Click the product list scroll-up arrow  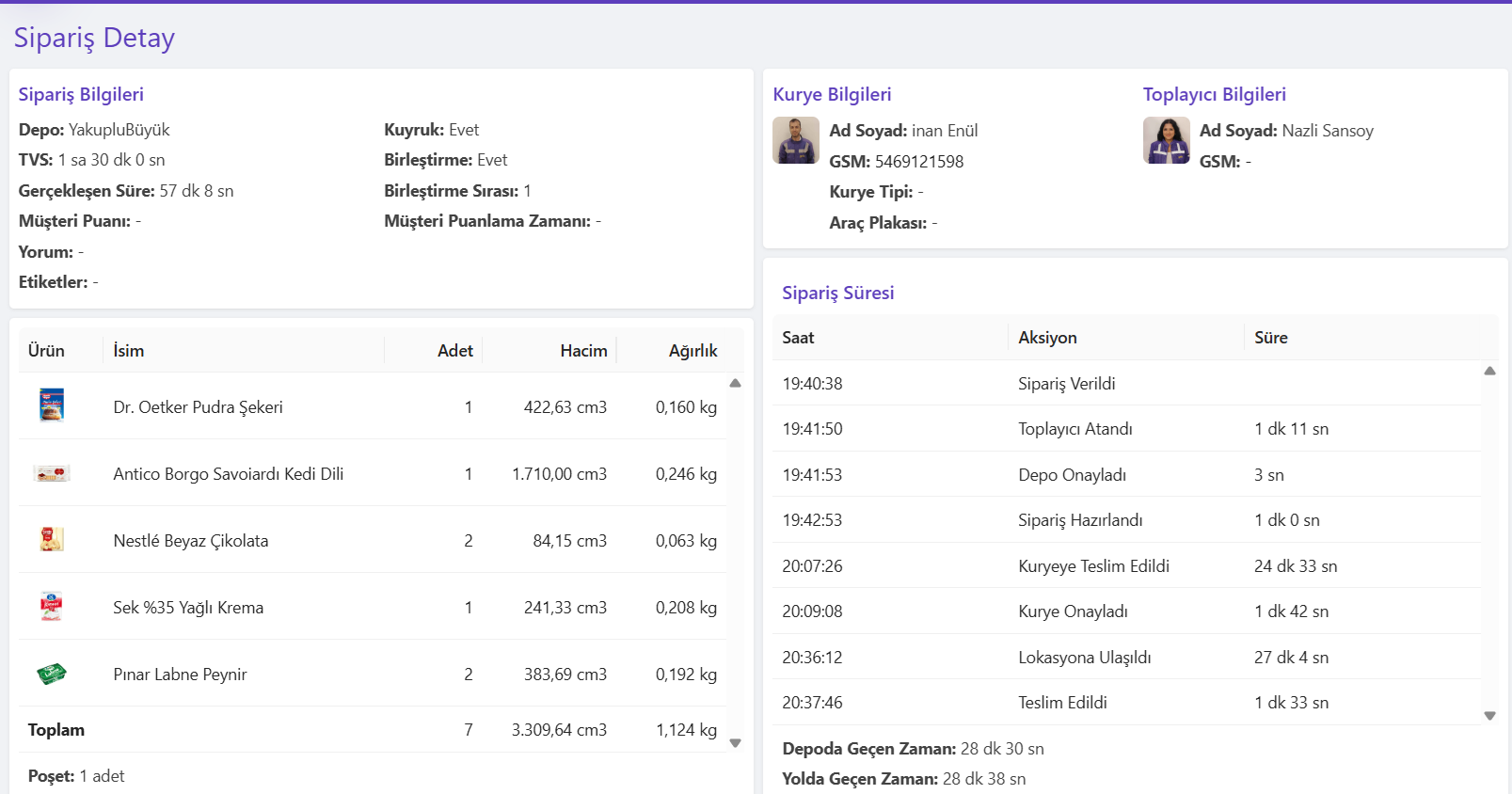[x=736, y=383]
